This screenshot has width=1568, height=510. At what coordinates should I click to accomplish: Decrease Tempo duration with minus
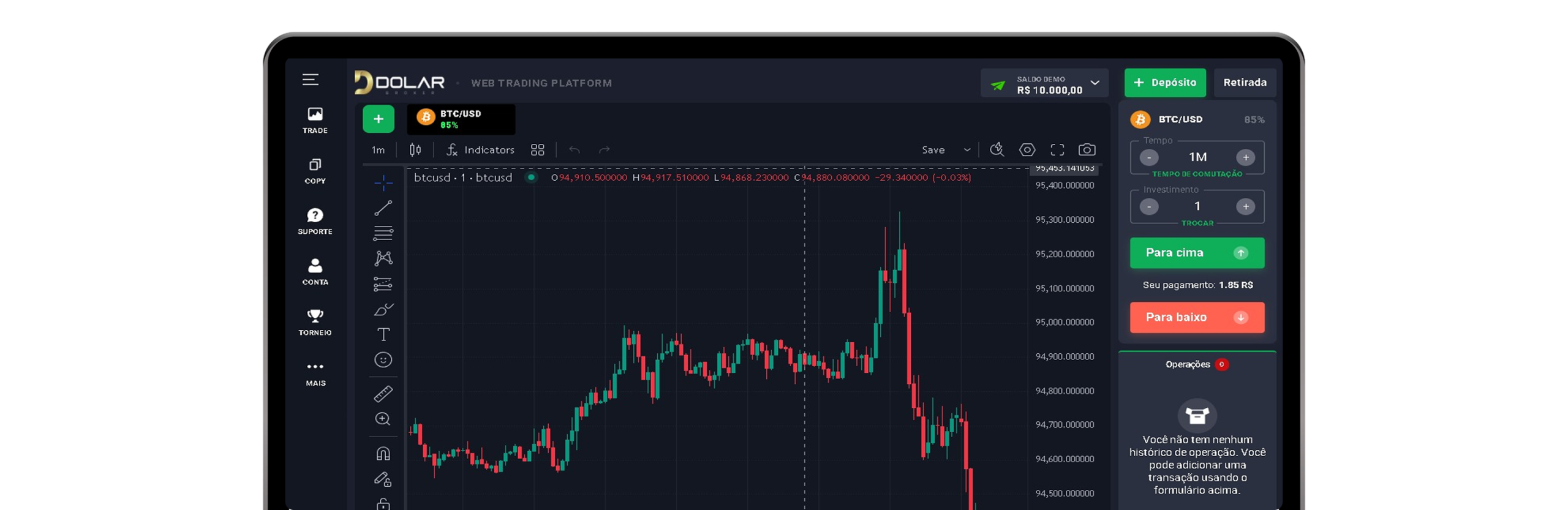click(x=1148, y=158)
